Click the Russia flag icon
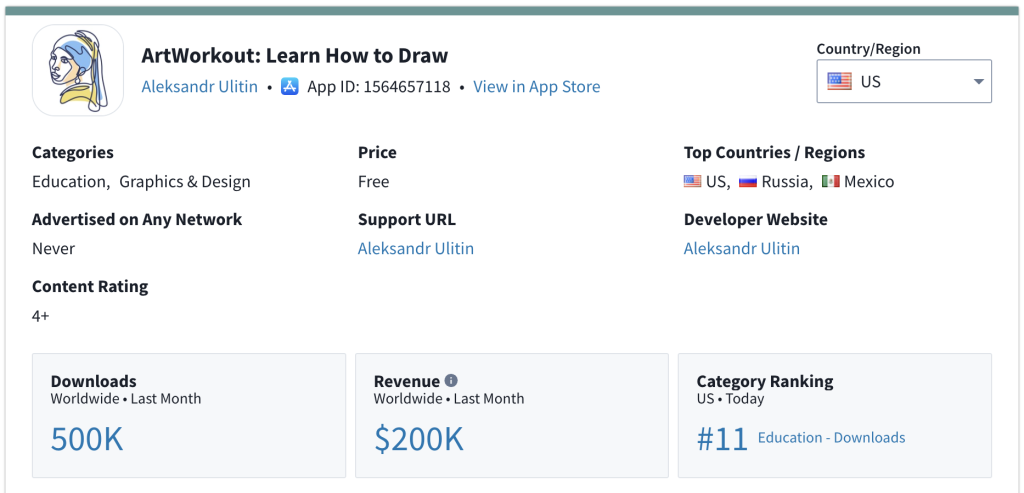 click(x=748, y=182)
